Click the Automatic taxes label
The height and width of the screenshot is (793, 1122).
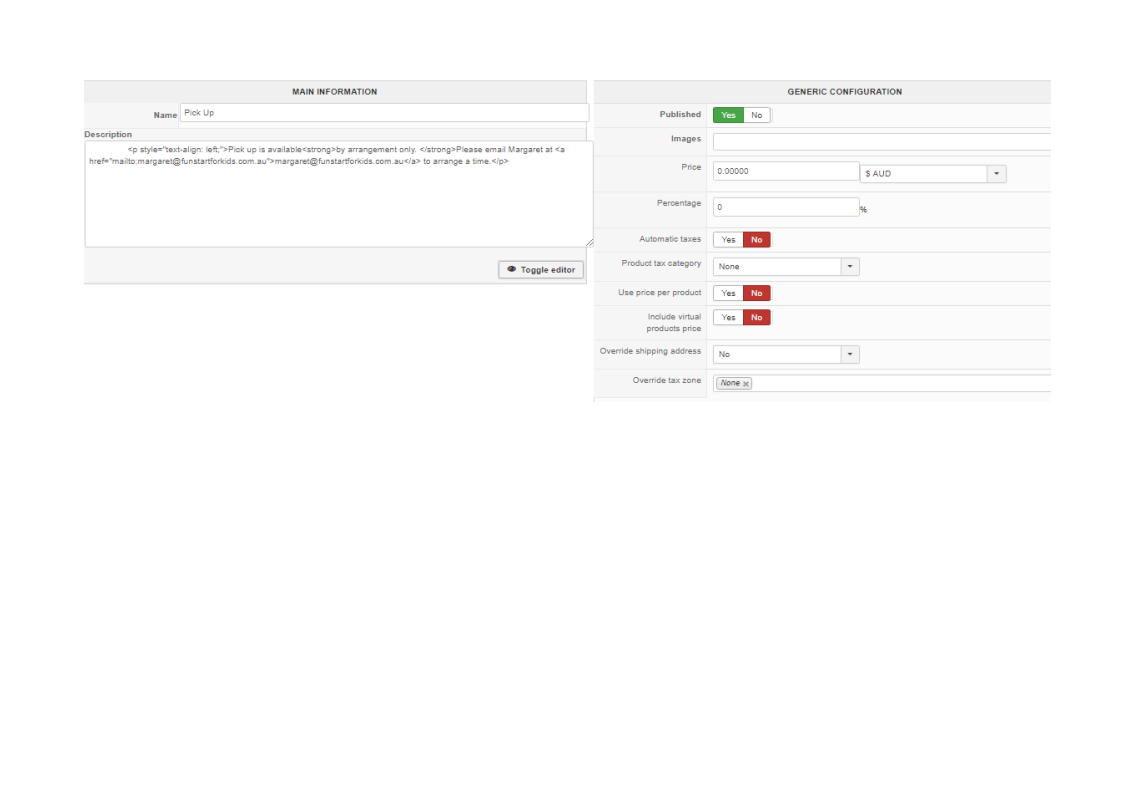click(x=670, y=239)
